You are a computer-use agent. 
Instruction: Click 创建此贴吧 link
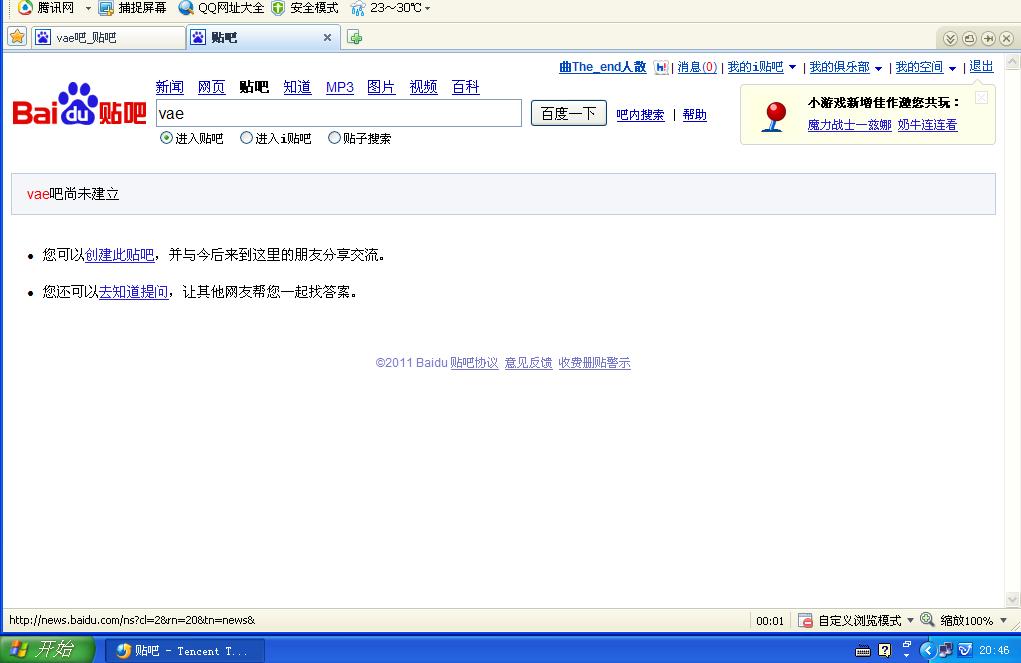click(120, 255)
